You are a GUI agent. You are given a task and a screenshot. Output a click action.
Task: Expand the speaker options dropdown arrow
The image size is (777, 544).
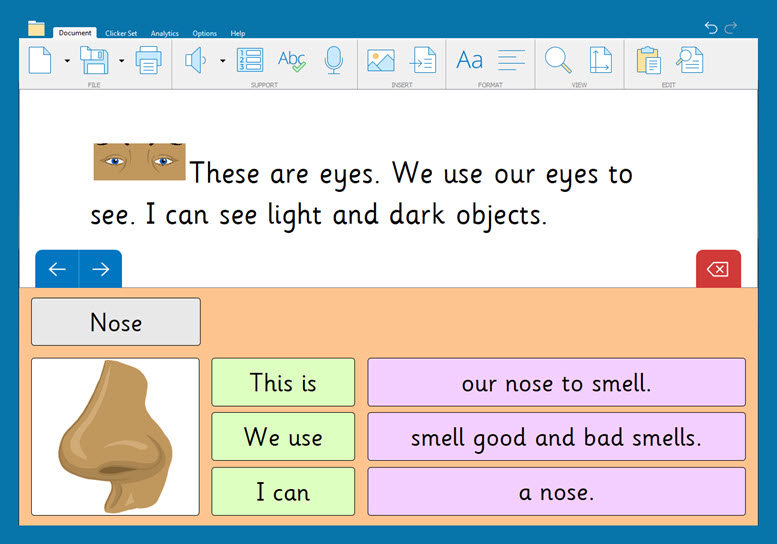[x=222, y=61]
